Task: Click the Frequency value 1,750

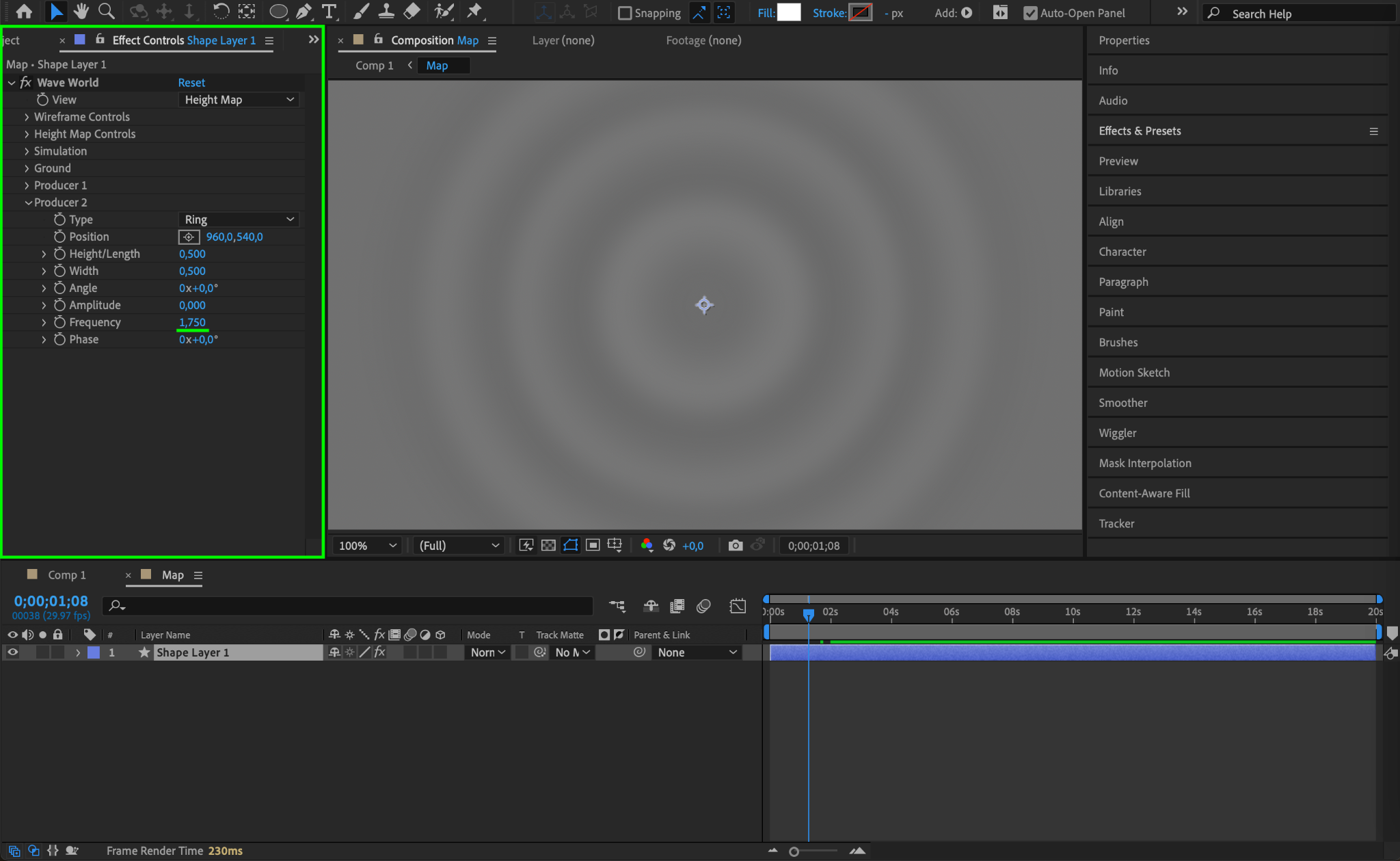Action: pos(192,322)
